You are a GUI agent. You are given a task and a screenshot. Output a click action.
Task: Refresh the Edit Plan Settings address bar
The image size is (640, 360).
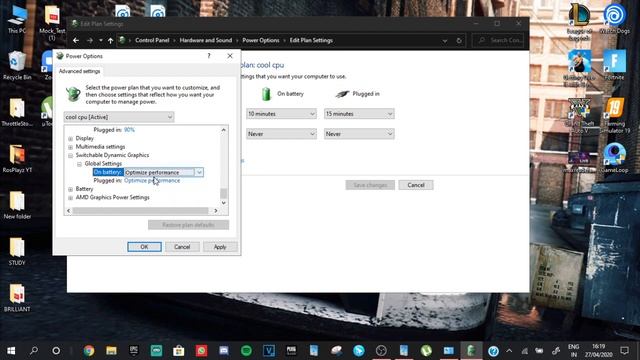tap(459, 41)
